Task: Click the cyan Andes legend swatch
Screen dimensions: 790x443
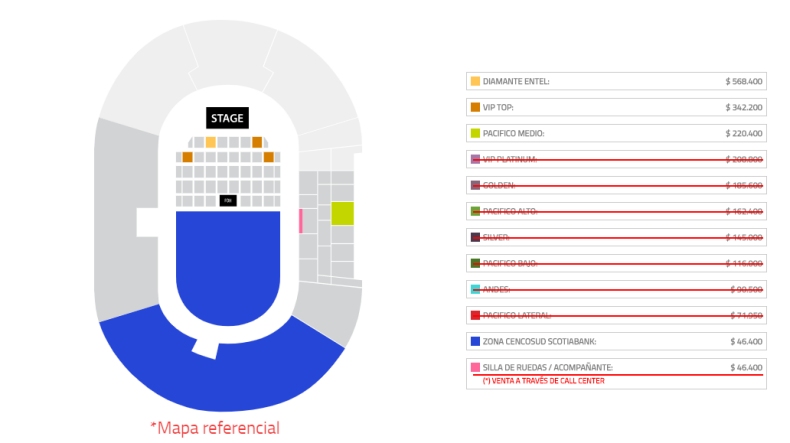Action: (x=475, y=290)
